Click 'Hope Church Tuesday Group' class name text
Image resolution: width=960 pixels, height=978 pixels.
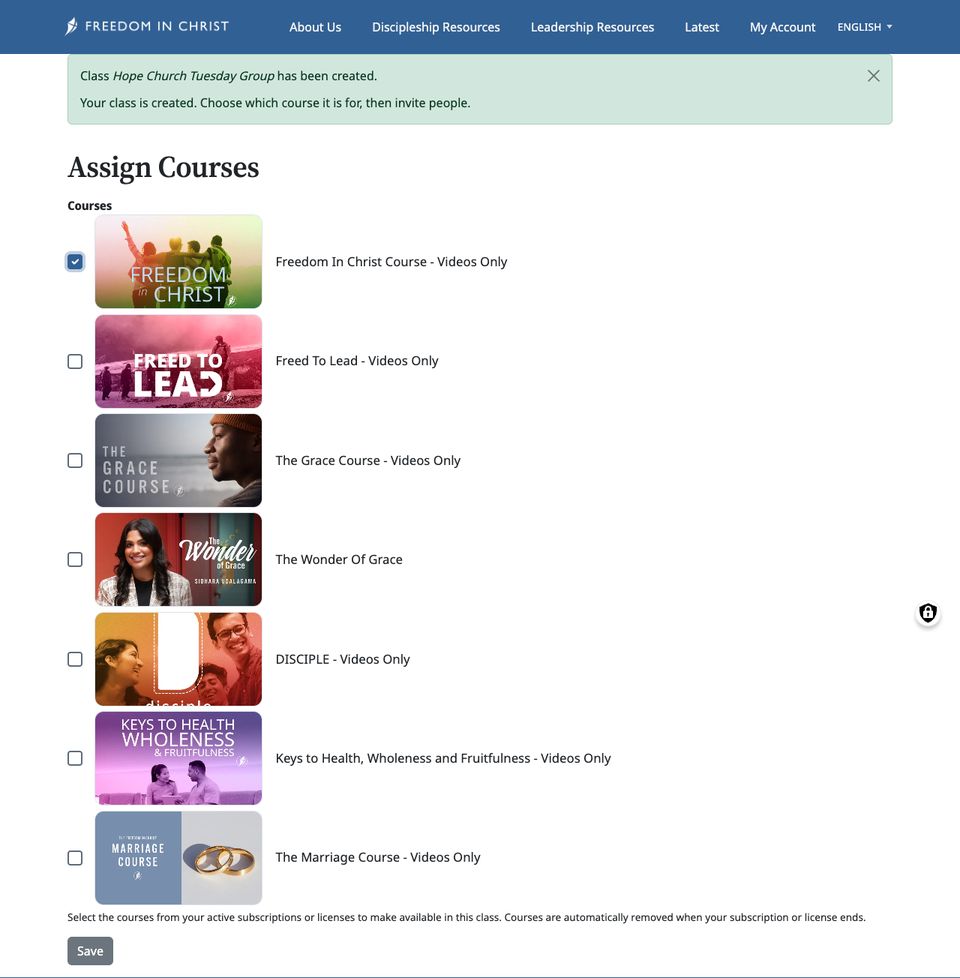[x=193, y=76]
